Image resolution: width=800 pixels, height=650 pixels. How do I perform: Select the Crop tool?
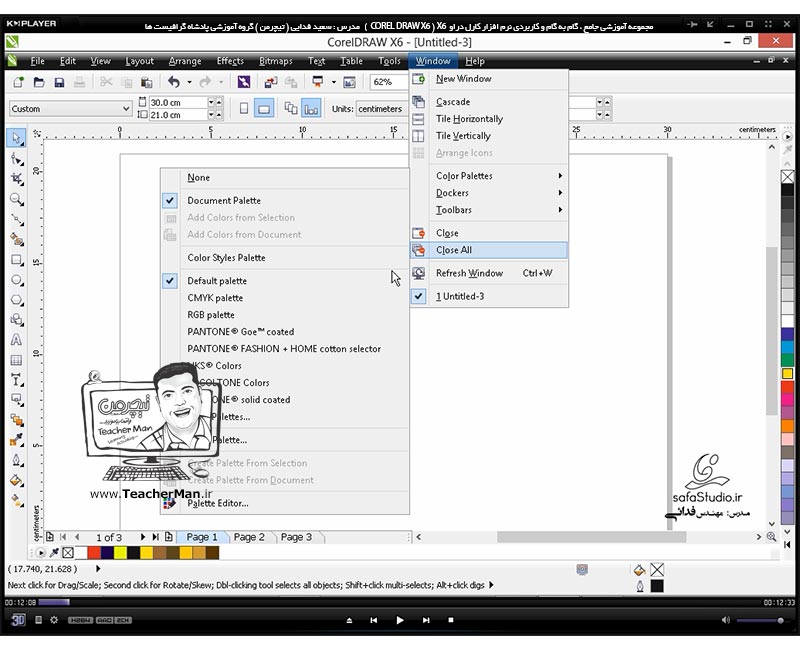16,179
